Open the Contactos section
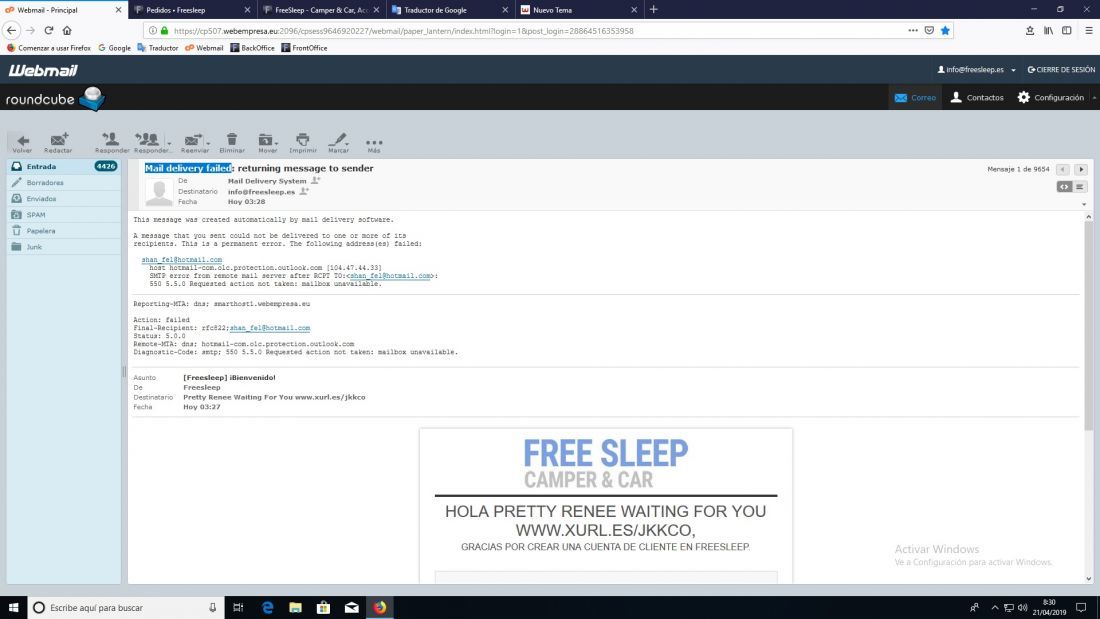The width and height of the screenshot is (1100, 619). pos(977,98)
